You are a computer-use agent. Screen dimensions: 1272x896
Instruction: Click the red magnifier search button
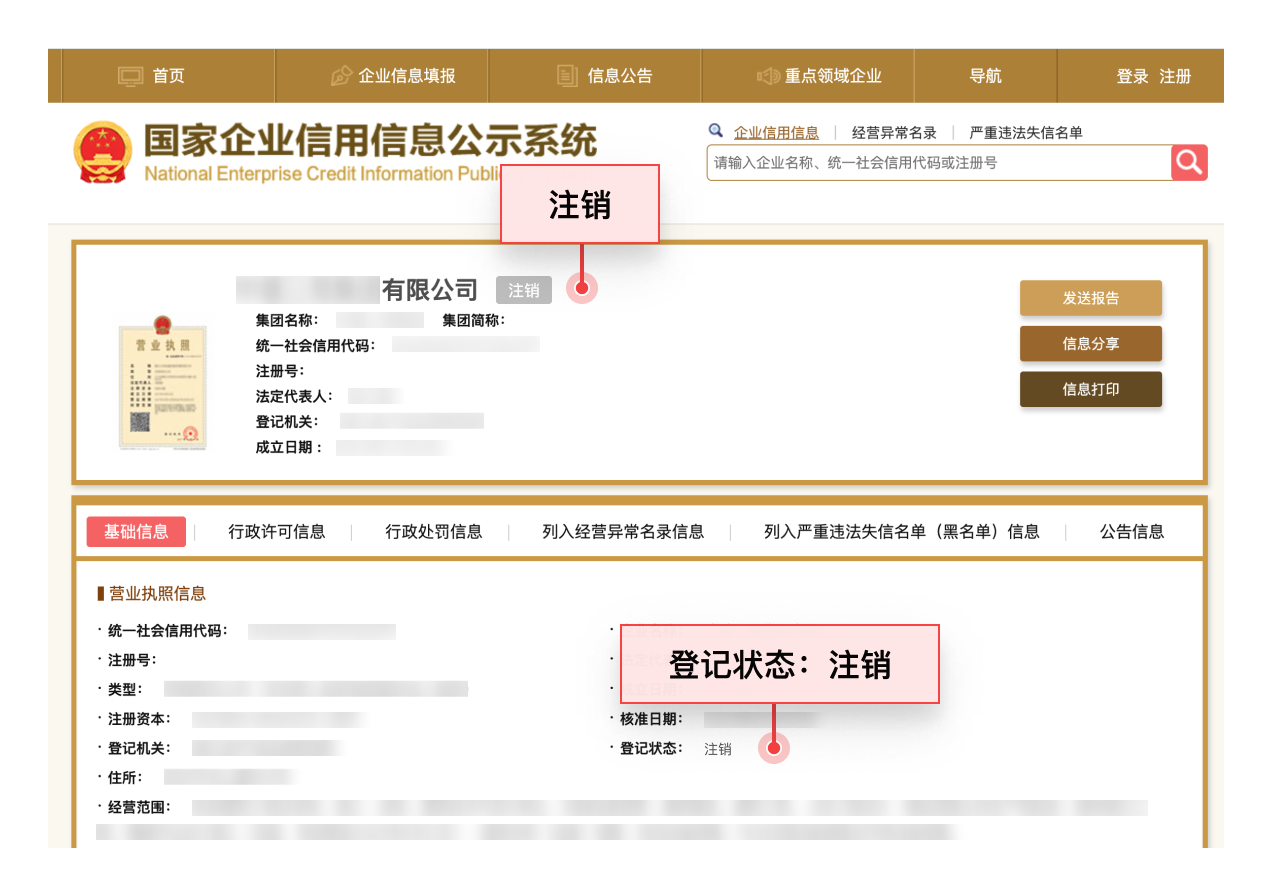pos(1189,162)
